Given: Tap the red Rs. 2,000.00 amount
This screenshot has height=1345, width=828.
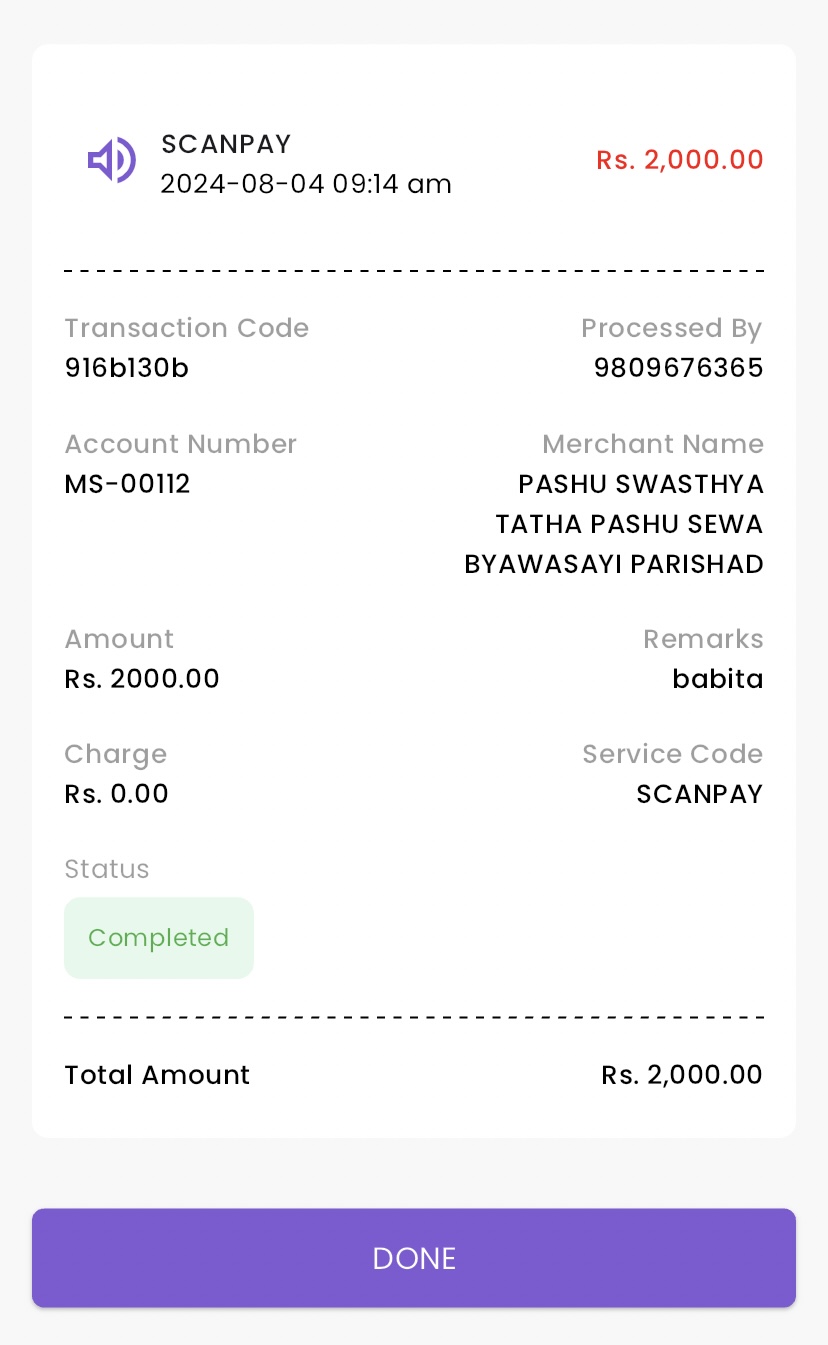Looking at the screenshot, I should tap(680, 160).
